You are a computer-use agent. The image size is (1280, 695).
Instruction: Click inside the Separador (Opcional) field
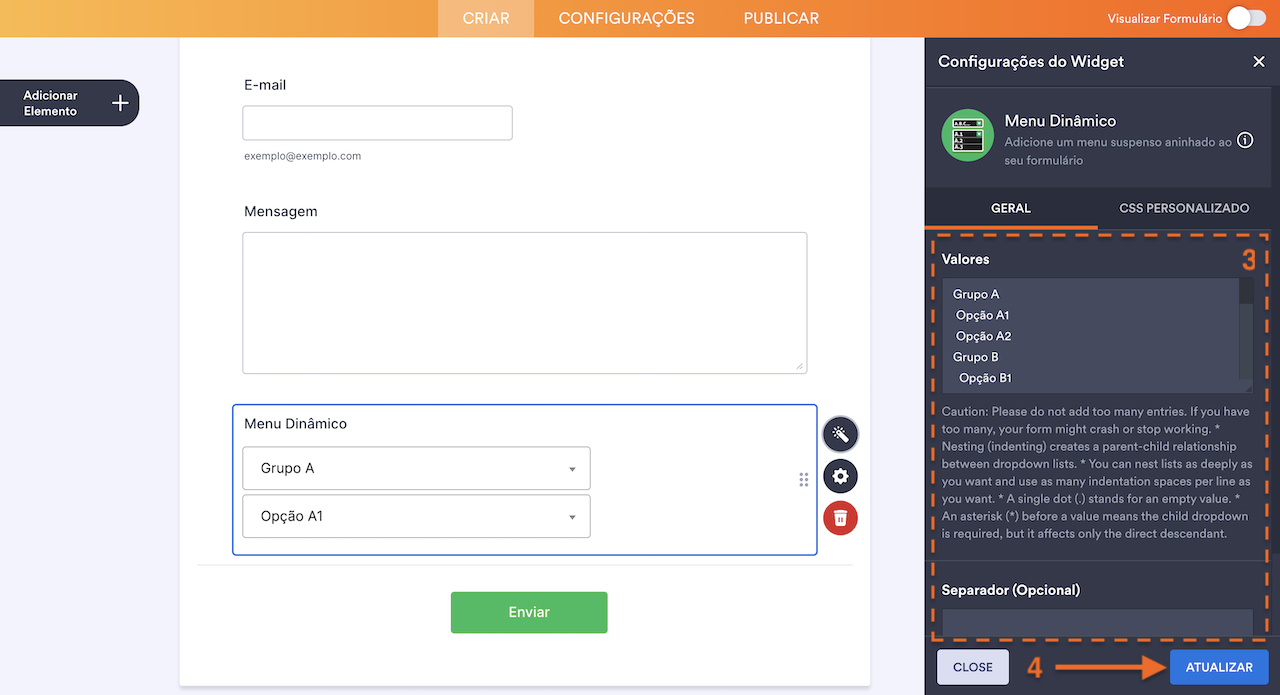(x=1096, y=622)
